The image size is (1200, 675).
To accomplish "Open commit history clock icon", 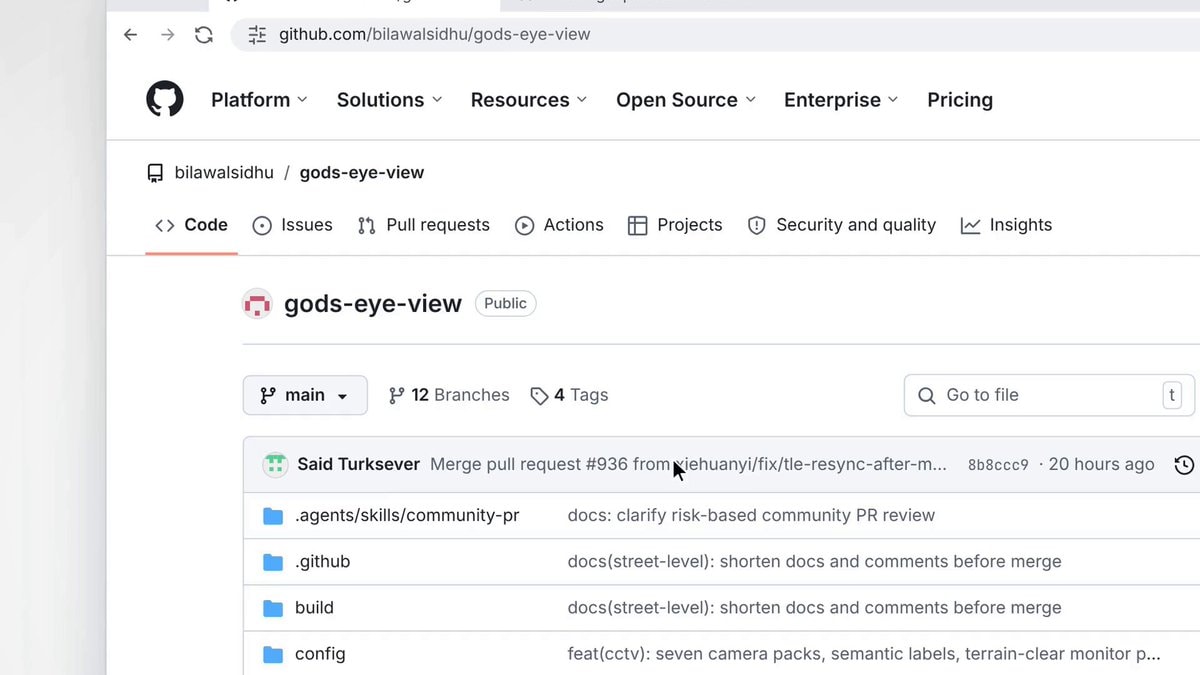I will [x=1184, y=465].
